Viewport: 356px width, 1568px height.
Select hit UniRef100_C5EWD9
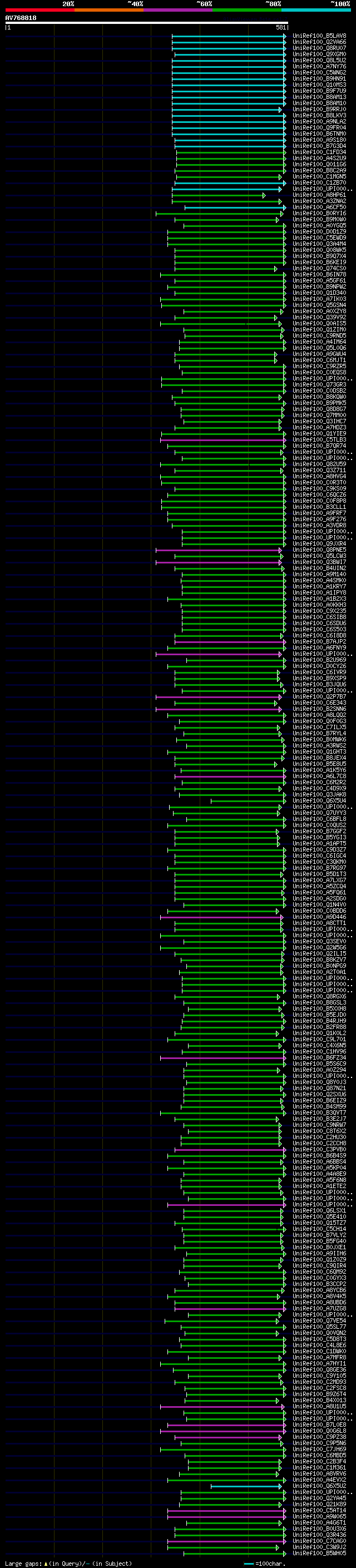coord(319,238)
